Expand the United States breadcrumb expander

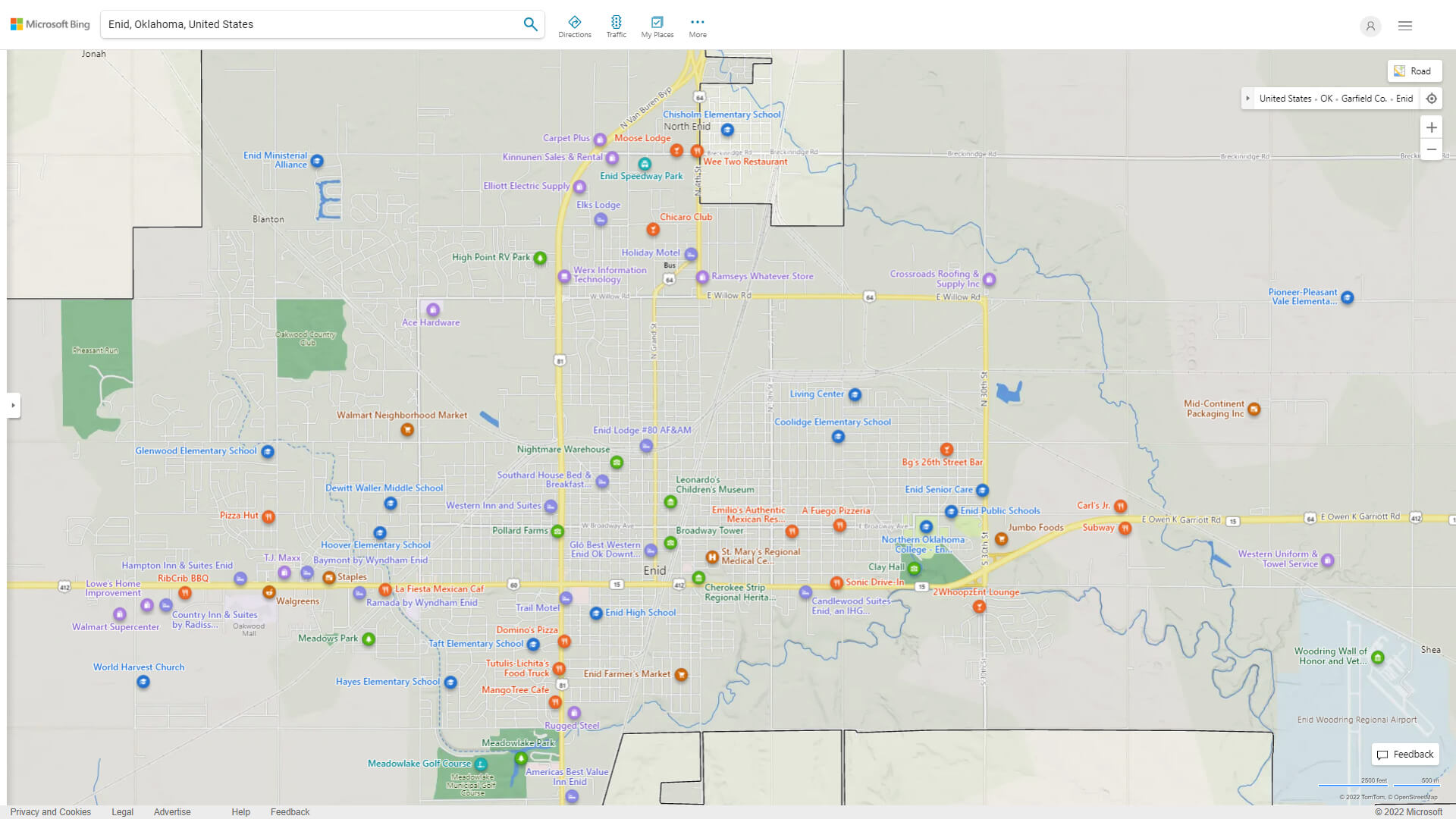tap(1249, 97)
